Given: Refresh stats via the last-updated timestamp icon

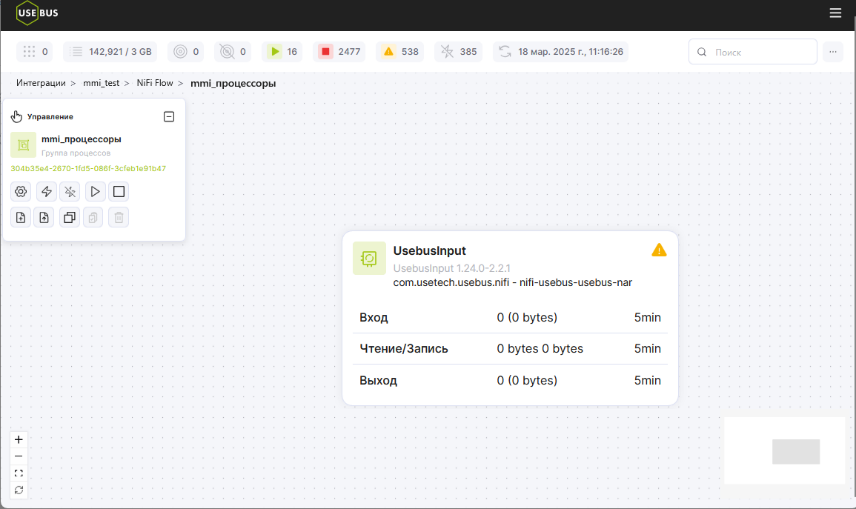Looking at the screenshot, I should [505, 52].
